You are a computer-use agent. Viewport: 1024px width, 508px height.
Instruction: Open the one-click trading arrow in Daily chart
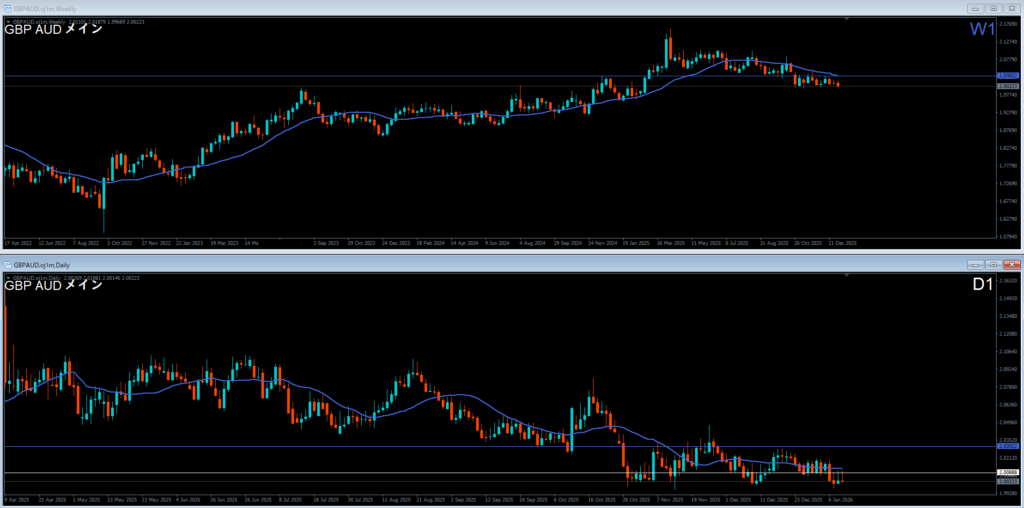(7, 278)
